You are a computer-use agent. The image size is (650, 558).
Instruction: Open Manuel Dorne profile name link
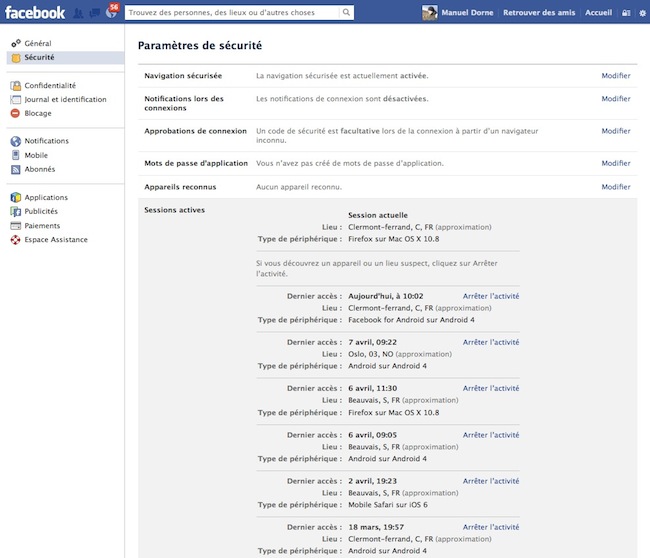pos(467,13)
